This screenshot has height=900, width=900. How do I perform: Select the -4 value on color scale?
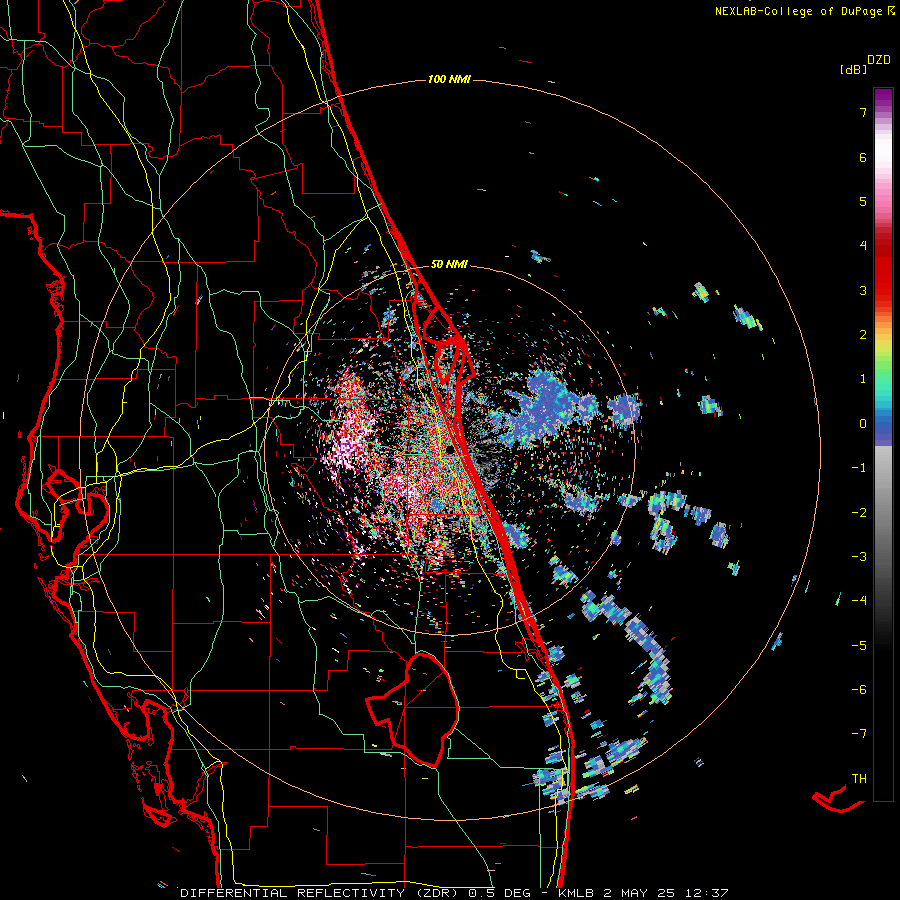(x=859, y=601)
